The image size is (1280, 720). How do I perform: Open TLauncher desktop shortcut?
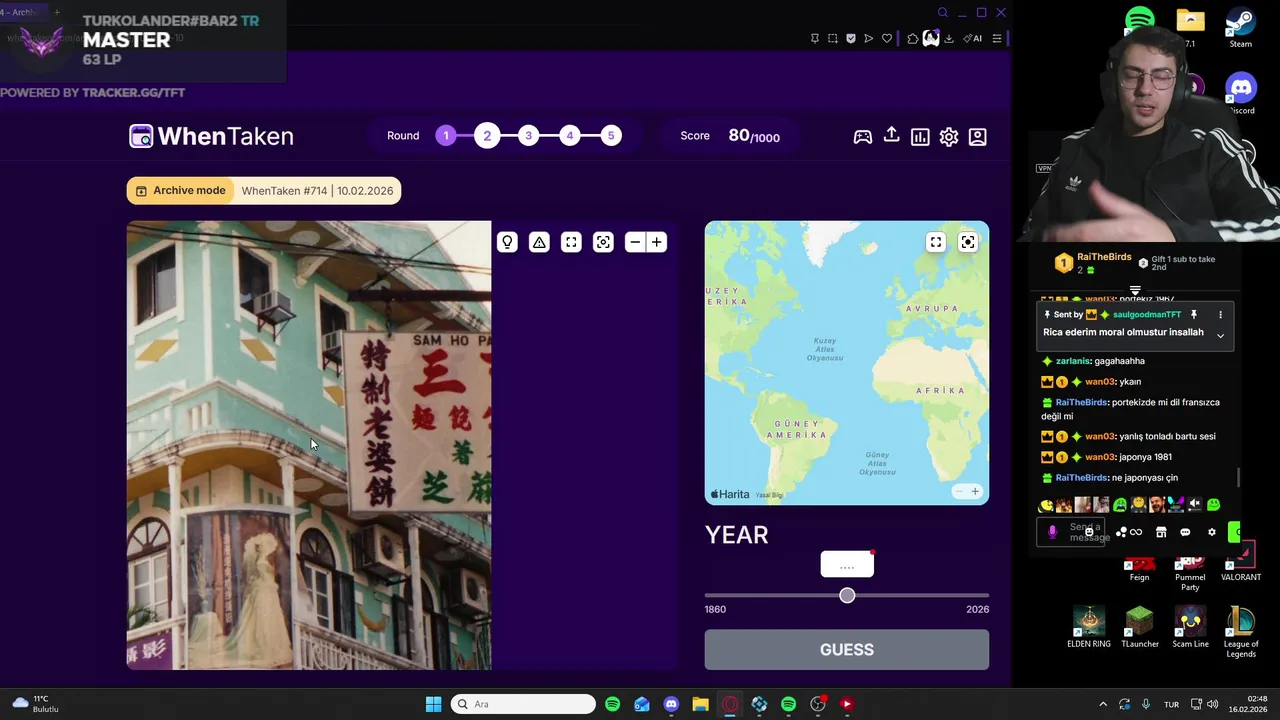[x=1140, y=627]
